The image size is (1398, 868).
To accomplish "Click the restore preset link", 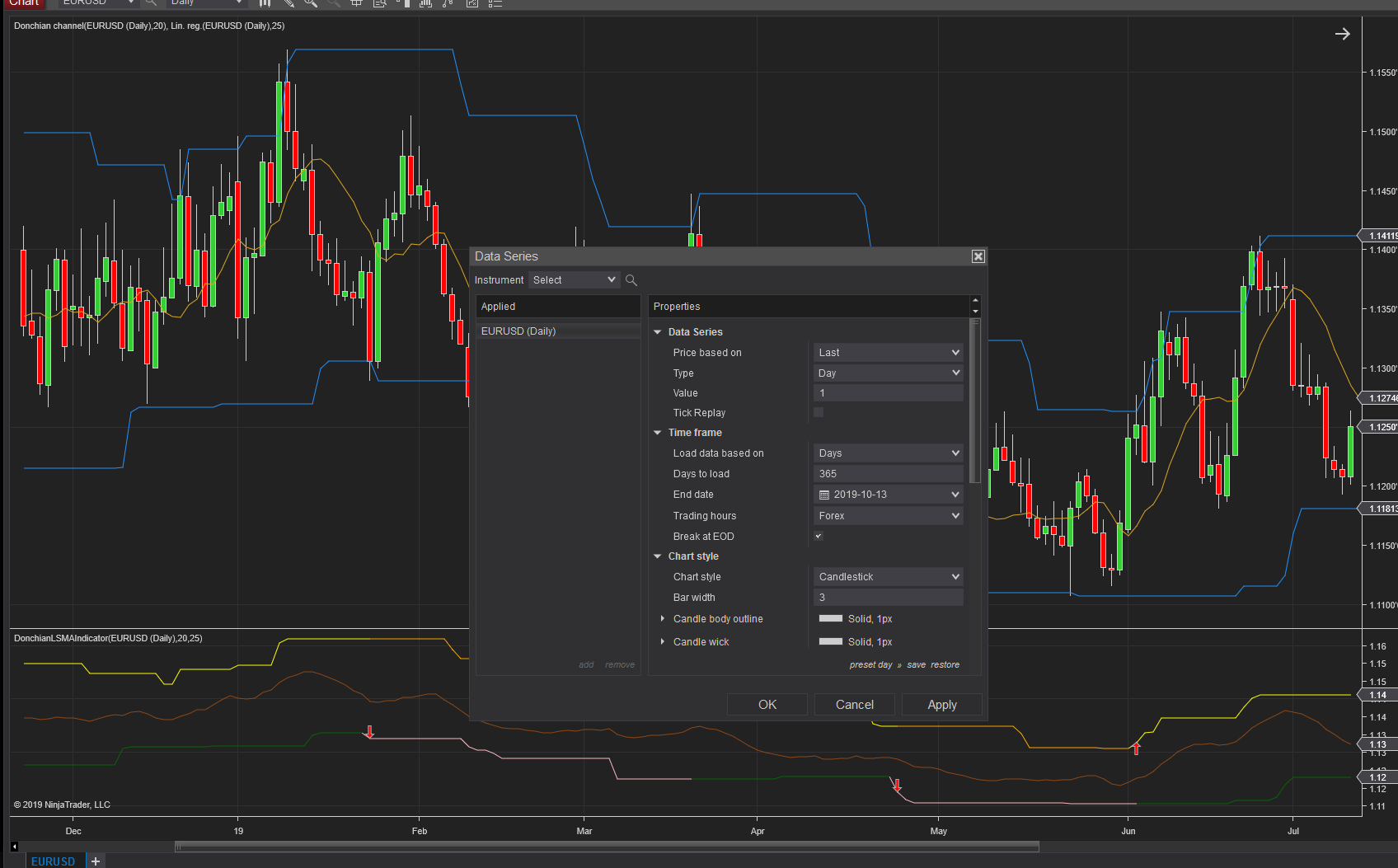I will (x=945, y=665).
